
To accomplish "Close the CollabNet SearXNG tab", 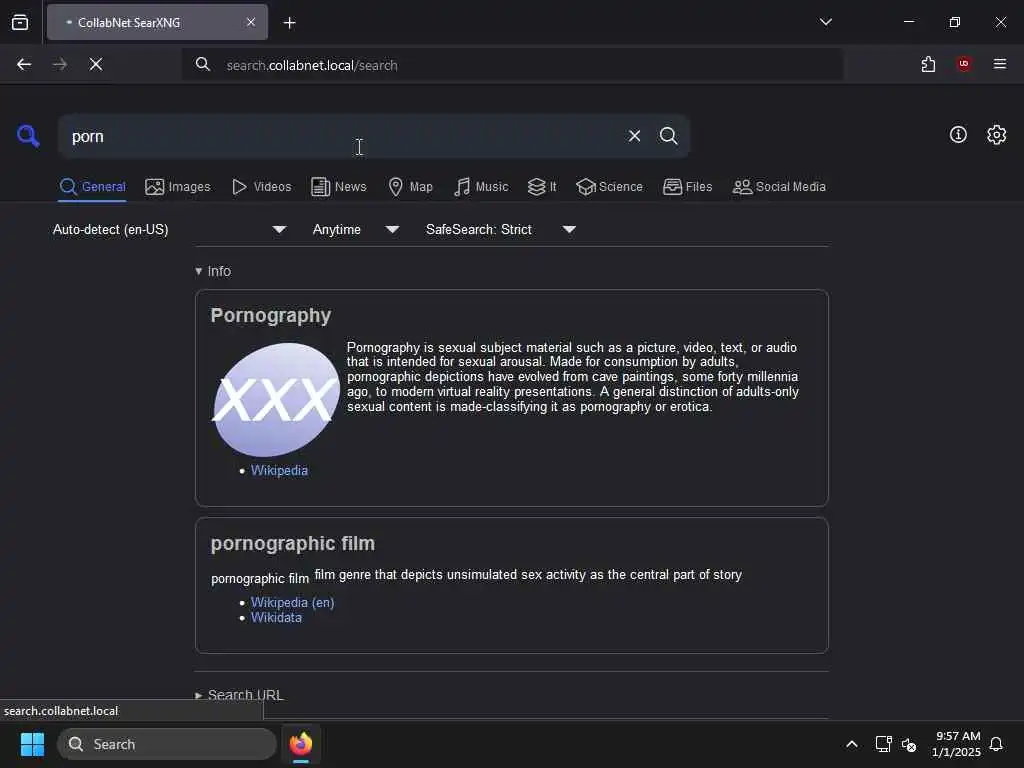I will click(x=251, y=22).
